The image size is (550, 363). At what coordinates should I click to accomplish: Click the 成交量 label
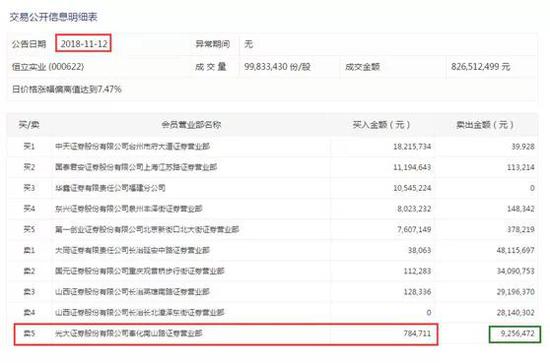pyautogui.click(x=210, y=67)
